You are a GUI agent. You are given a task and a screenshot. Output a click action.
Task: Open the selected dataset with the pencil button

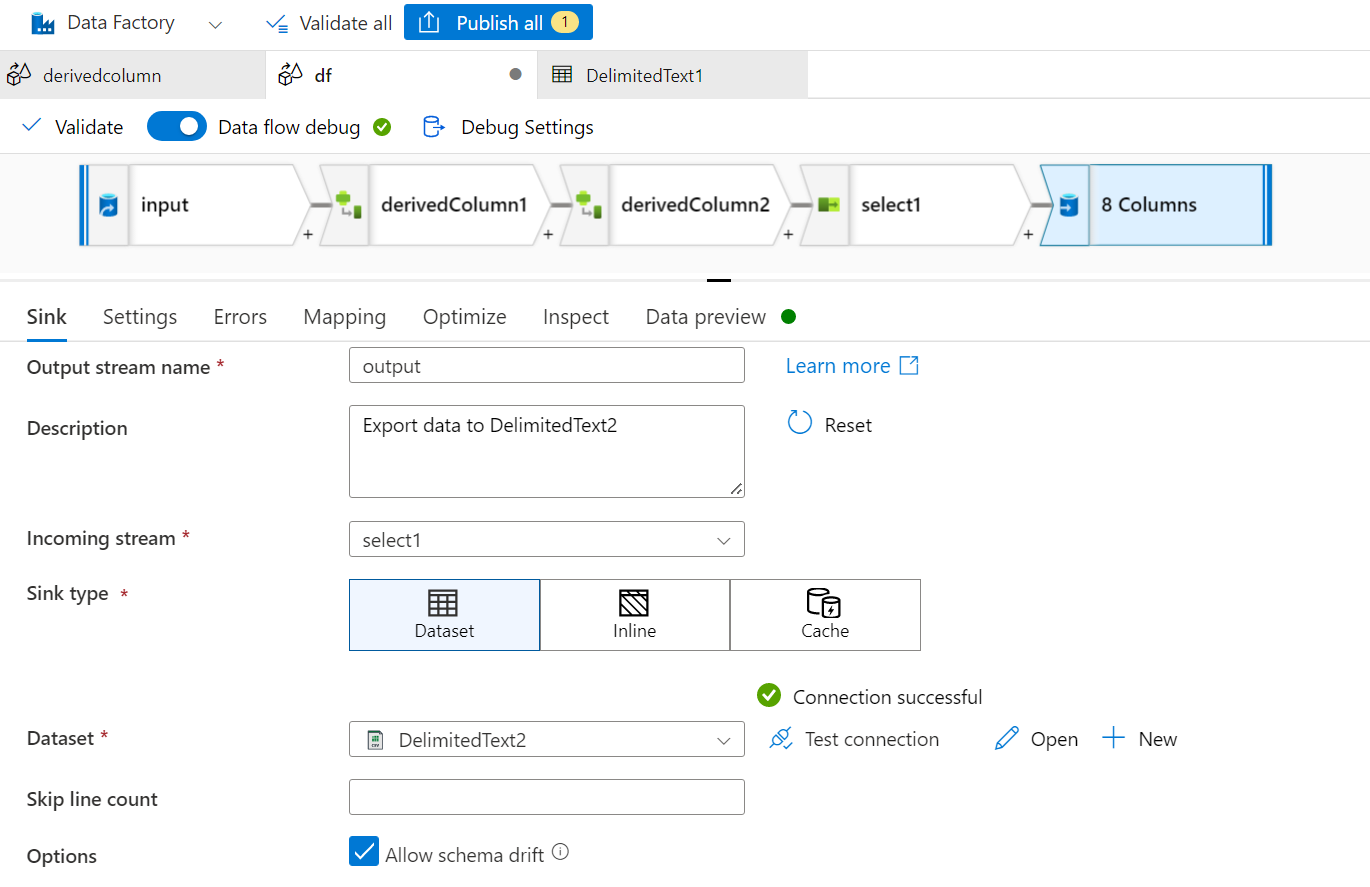(1036, 739)
